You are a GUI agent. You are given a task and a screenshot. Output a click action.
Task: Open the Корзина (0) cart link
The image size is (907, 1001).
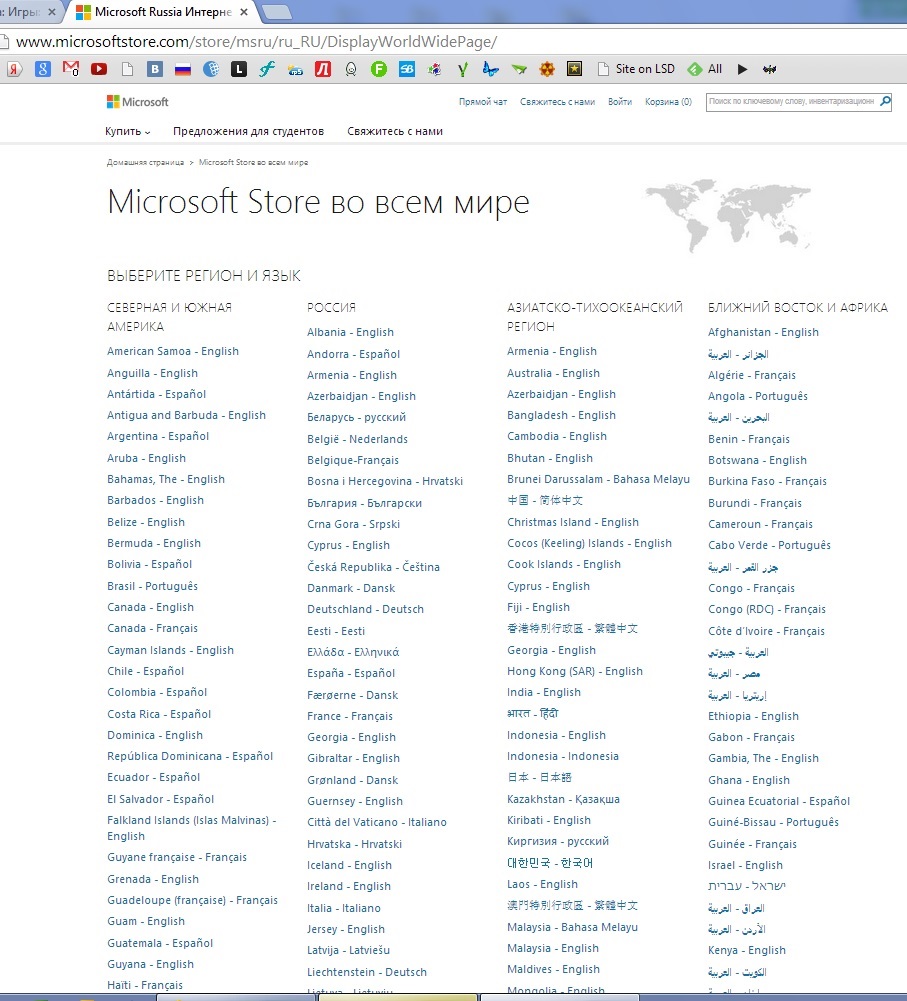[668, 102]
